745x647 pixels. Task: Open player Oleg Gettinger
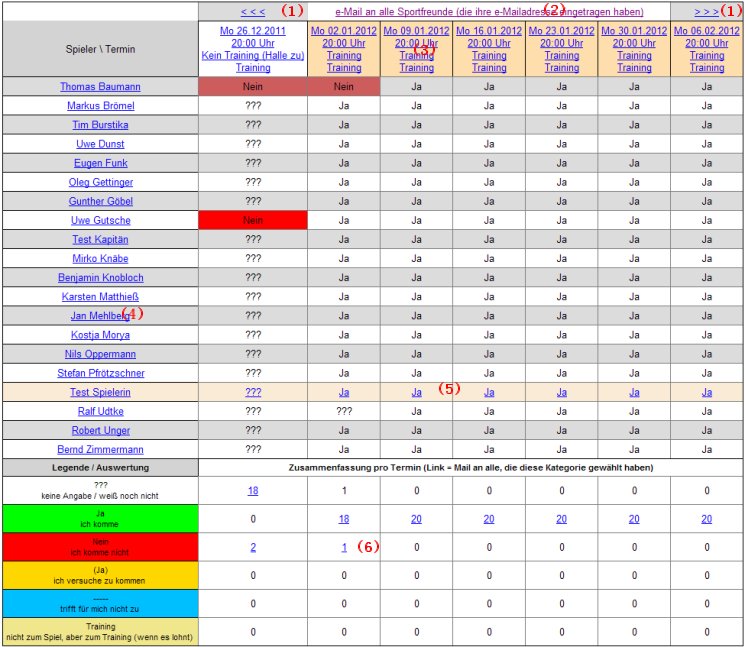[101, 182]
